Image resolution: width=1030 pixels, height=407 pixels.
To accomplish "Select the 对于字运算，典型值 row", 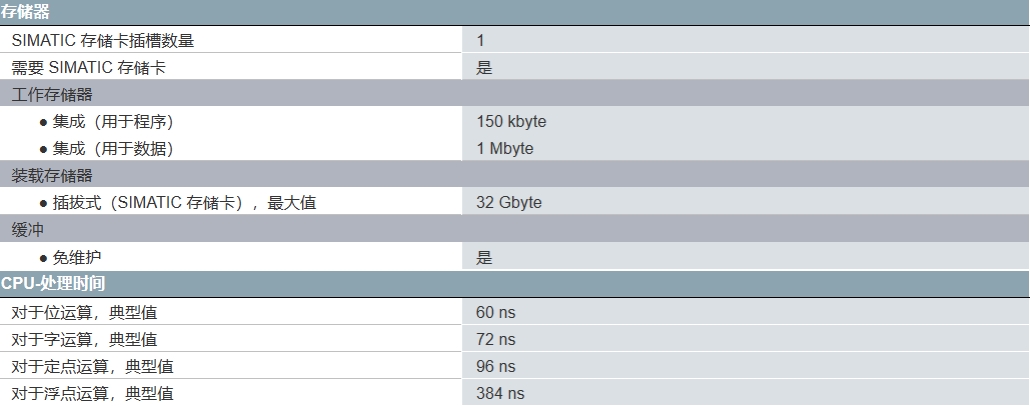I will click(x=84, y=339).
